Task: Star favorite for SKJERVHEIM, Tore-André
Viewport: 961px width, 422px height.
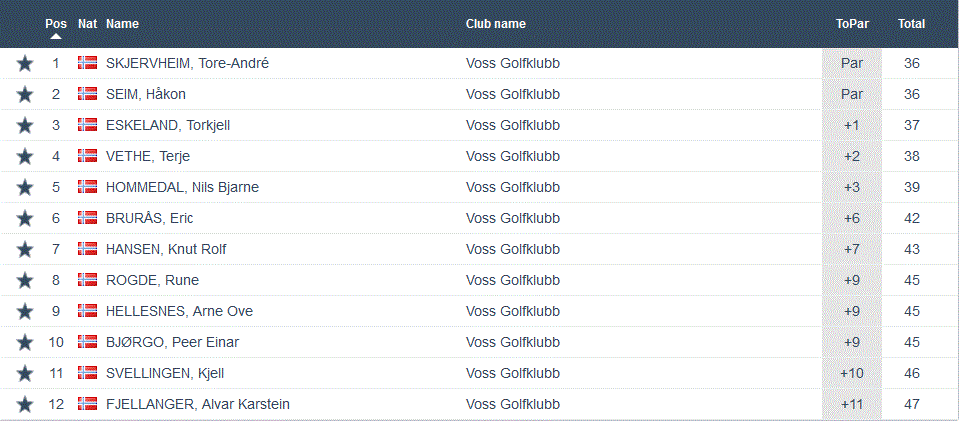Action: pos(25,64)
